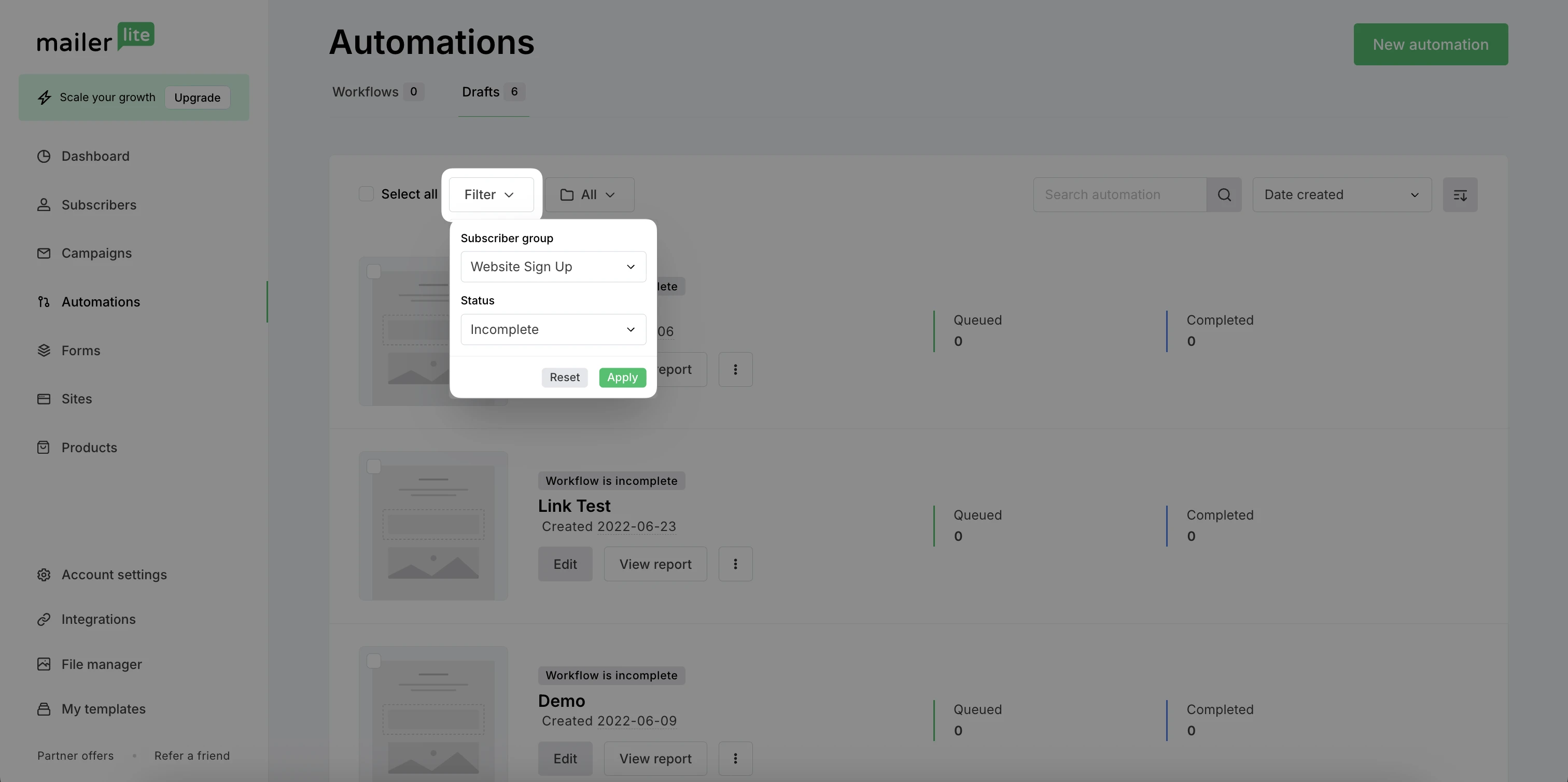
Task: Open more options for first automation
Action: 735,369
